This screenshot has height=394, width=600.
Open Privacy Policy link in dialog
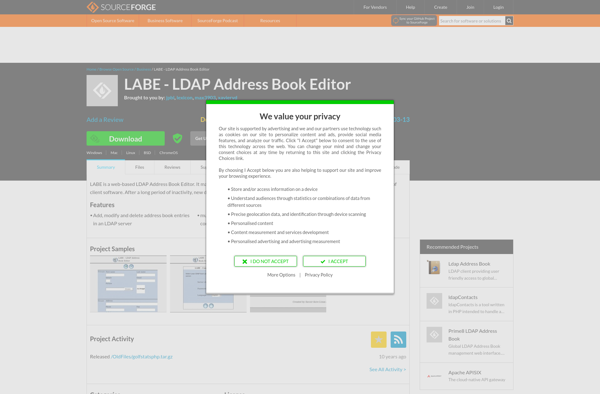[x=318, y=275]
